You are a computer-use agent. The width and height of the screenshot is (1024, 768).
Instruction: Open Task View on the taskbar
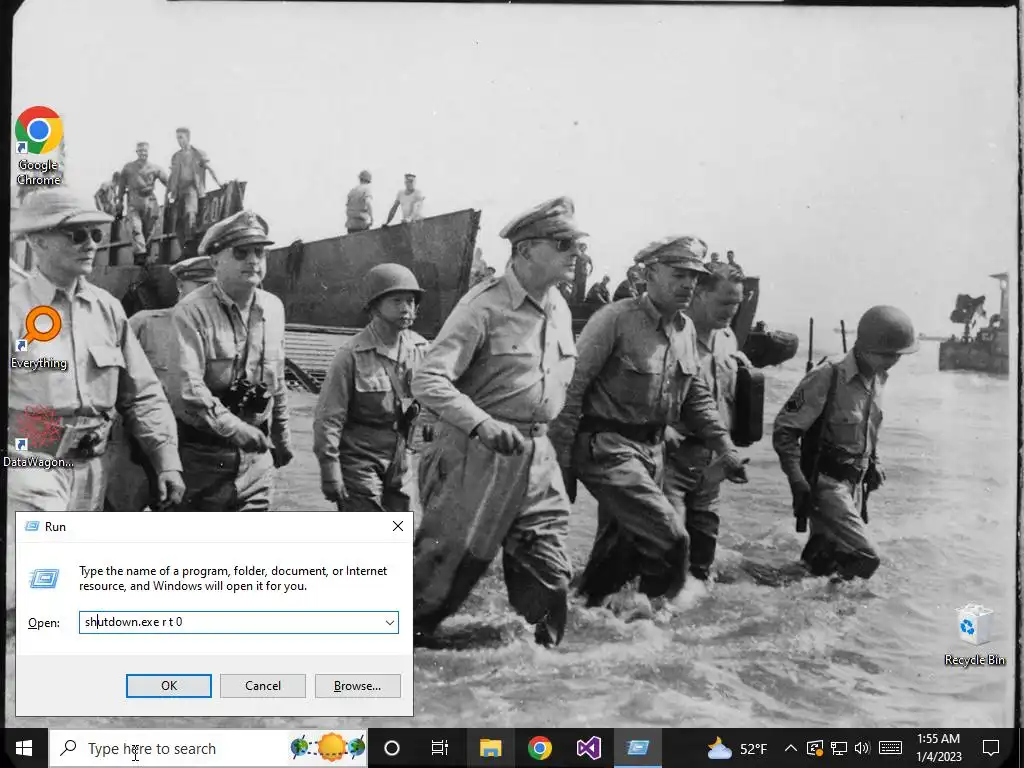click(x=440, y=748)
